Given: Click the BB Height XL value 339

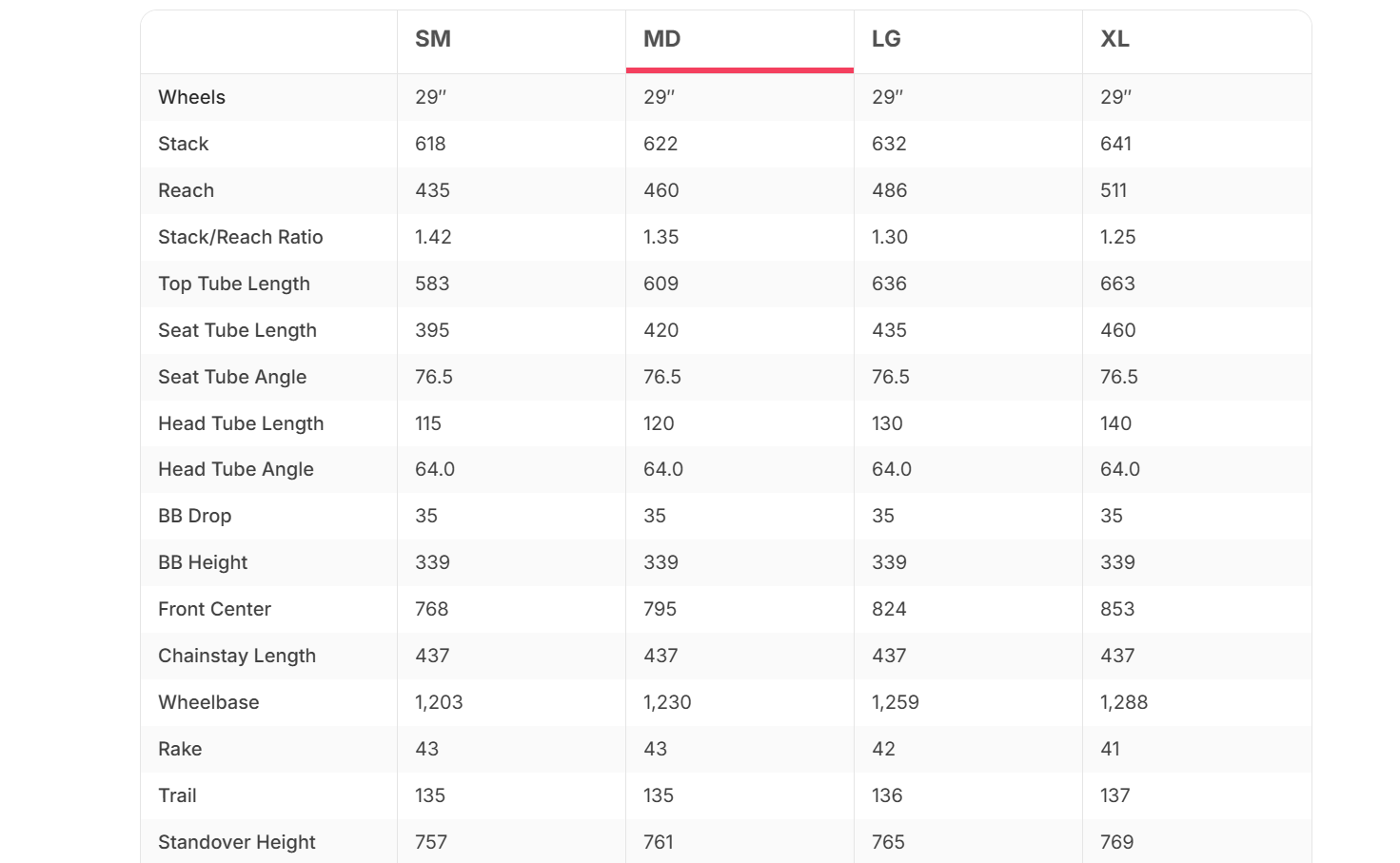Looking at the screenshot, I should (1117, 562).
